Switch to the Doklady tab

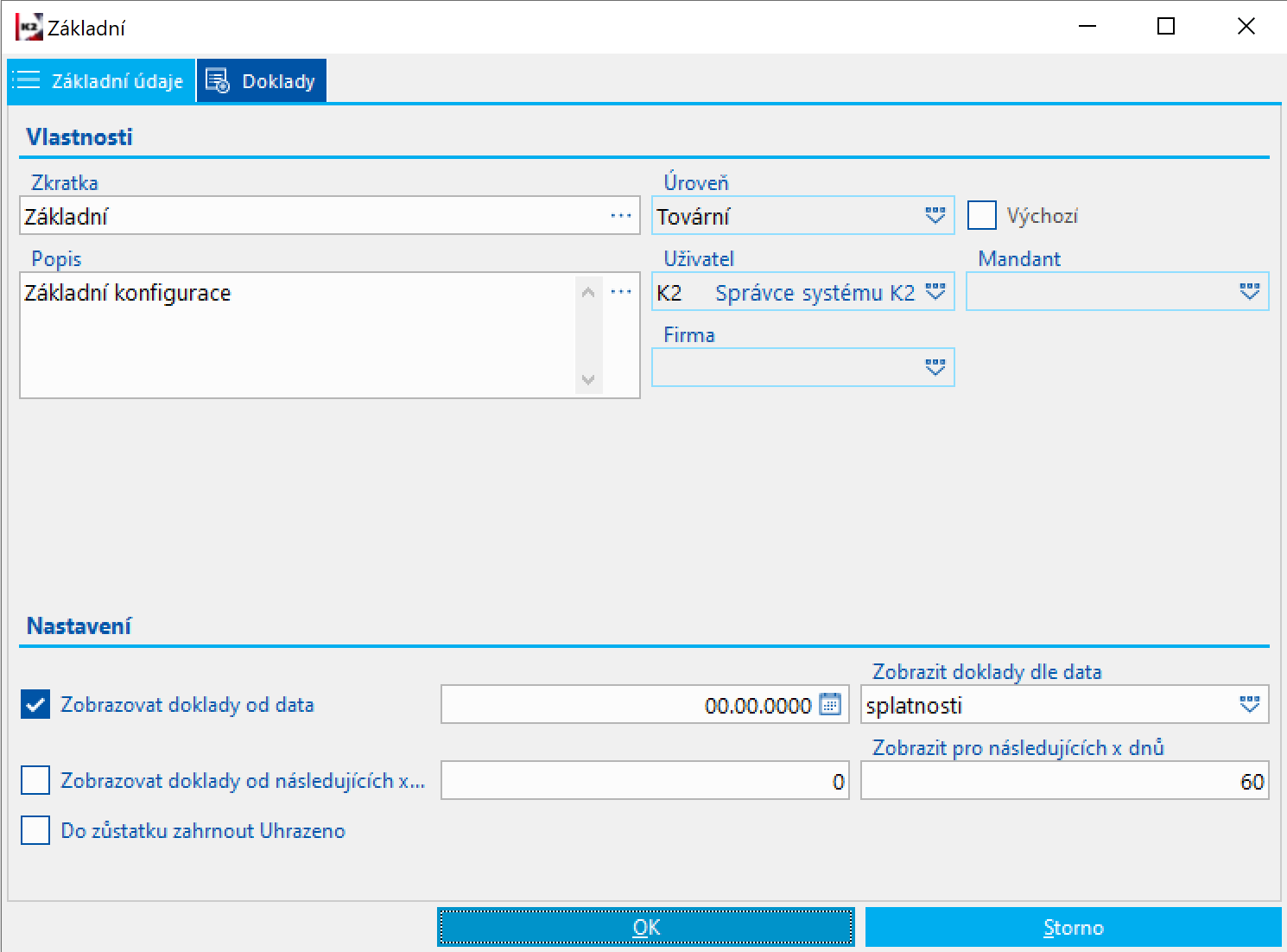coord(262,81)
